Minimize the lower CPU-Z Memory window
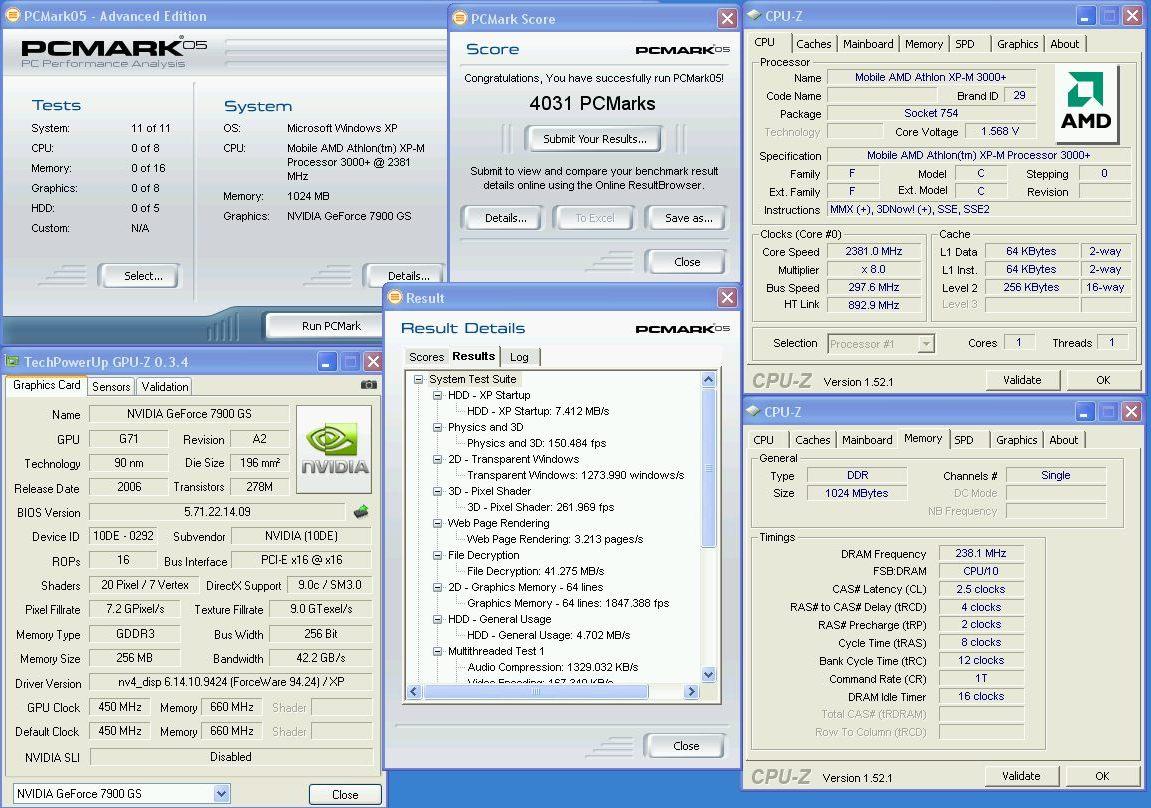This screenshot has width=1151, height=808. pyautogui.click(x=1086, y=412)
